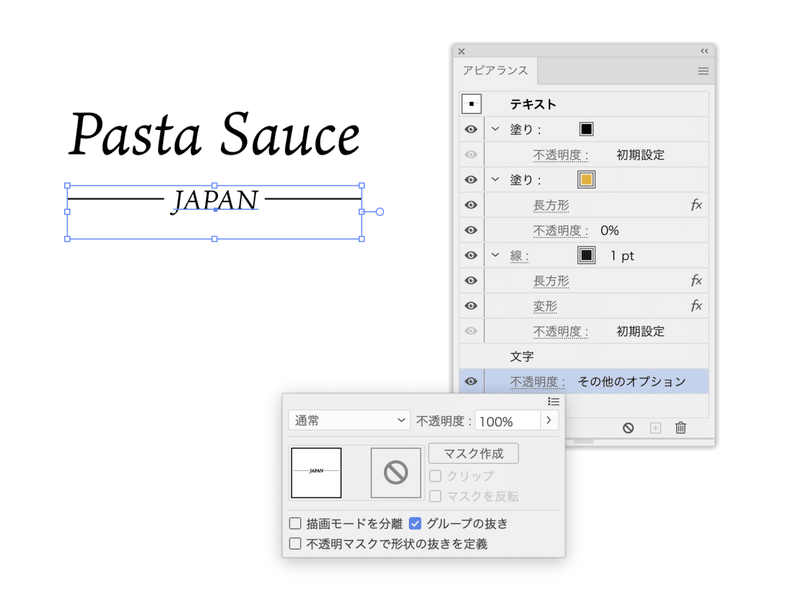The image size is (800, 606).
Task: Open the transparency popup panel menu icon
Action: pos(553,400)
